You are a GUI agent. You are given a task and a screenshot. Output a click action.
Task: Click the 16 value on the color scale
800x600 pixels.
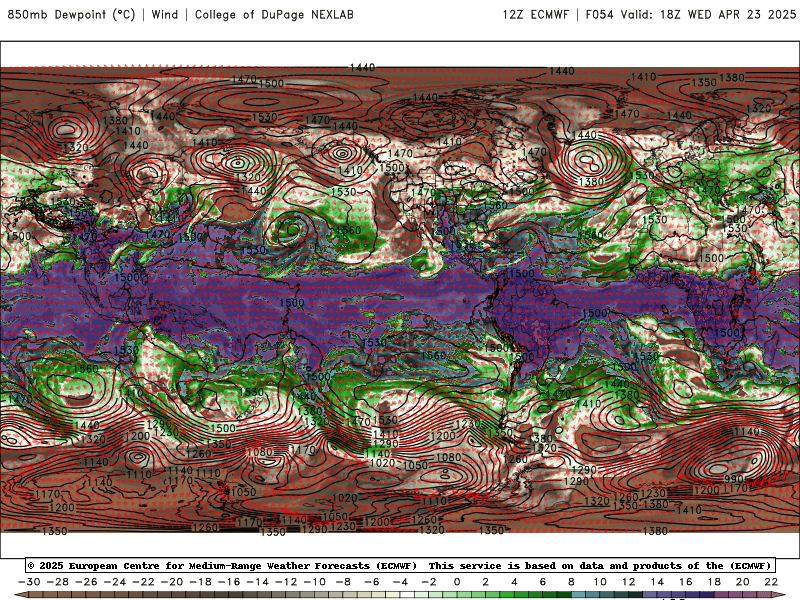(686, 582)
